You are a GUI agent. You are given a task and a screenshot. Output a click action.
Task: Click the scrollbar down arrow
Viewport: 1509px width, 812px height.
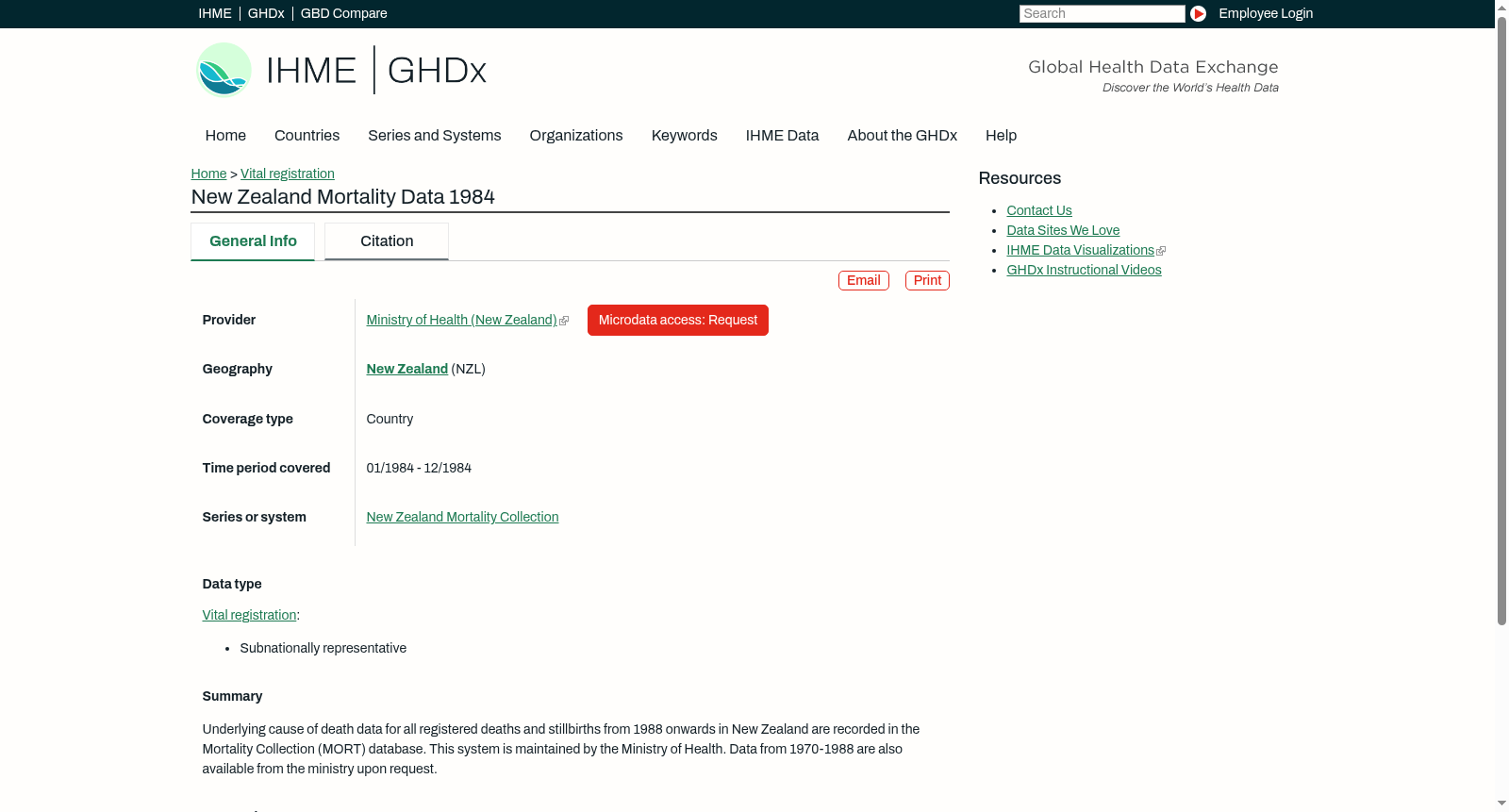coord(1501,804)
